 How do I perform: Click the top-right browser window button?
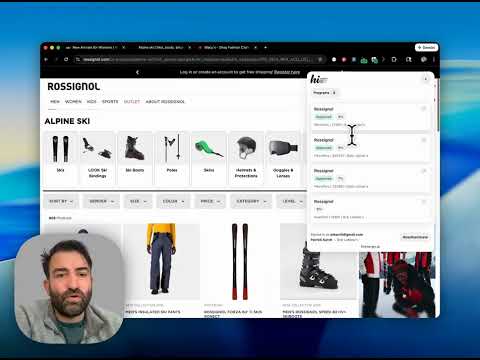(x=426, y=48)
